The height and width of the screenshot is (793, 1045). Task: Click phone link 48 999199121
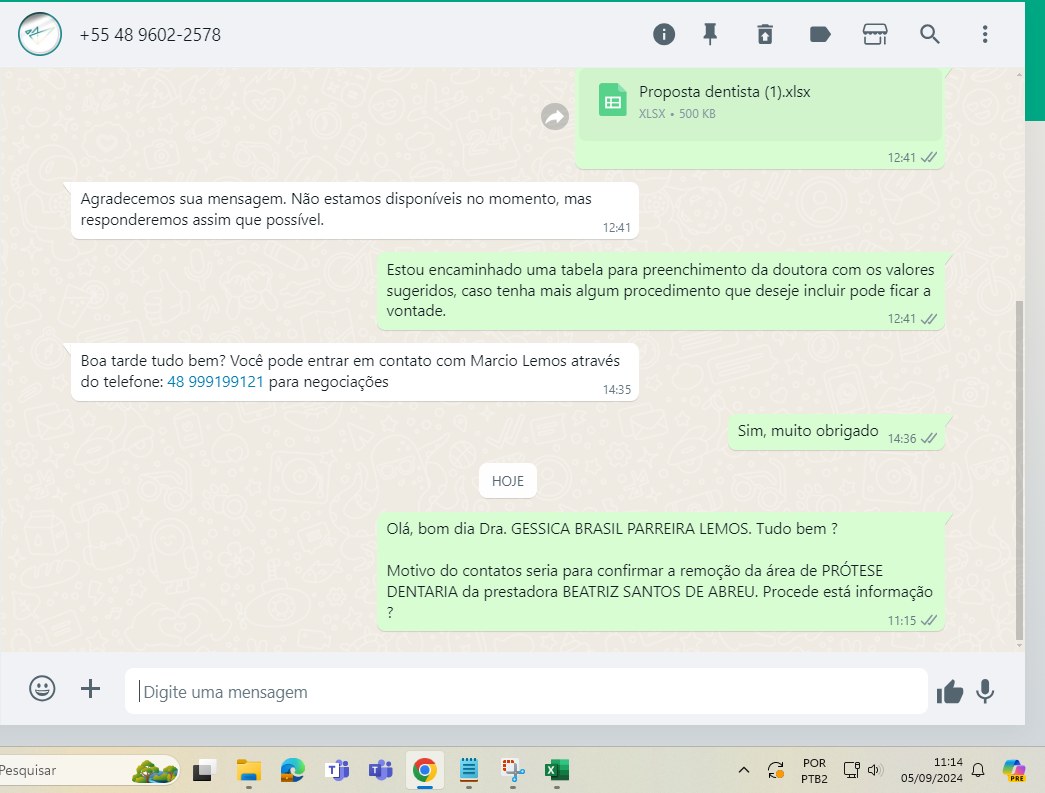click(215, 382)
